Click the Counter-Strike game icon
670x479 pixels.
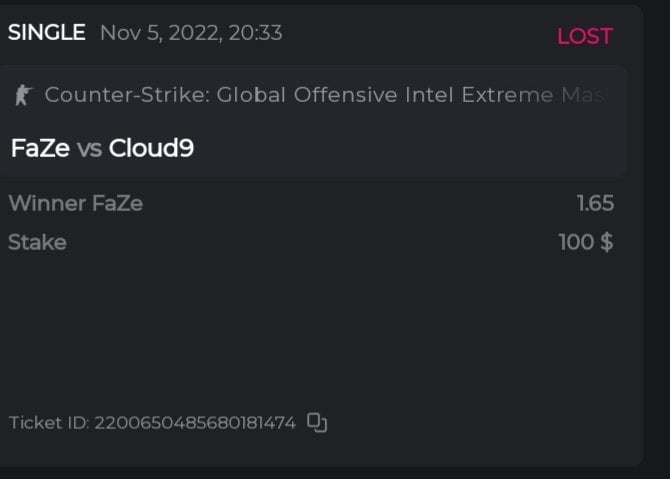pyautogui.click(x=23, y=95)
